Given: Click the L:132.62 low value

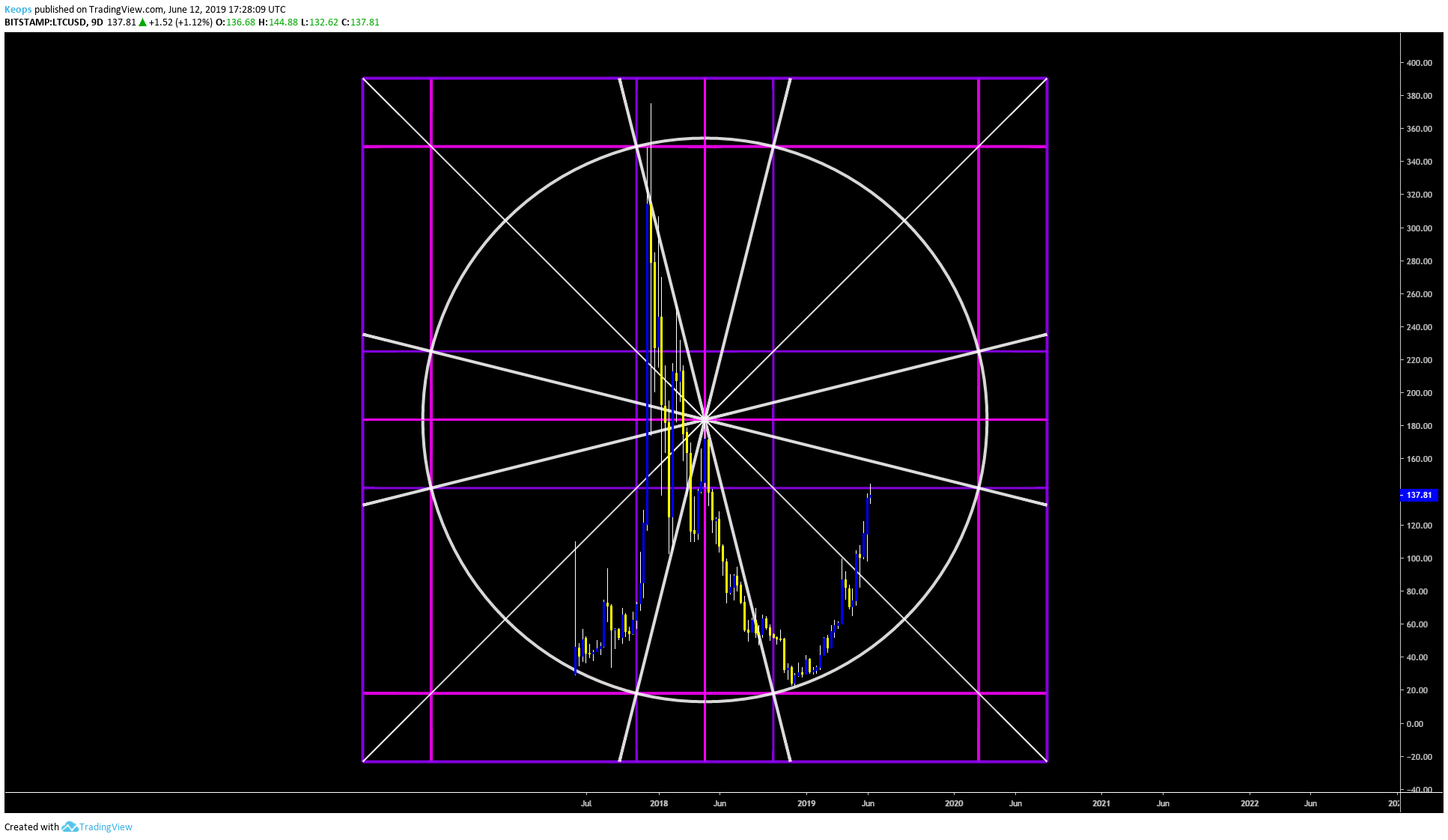Looking at the screenshot, I should (x=319, y=22).
